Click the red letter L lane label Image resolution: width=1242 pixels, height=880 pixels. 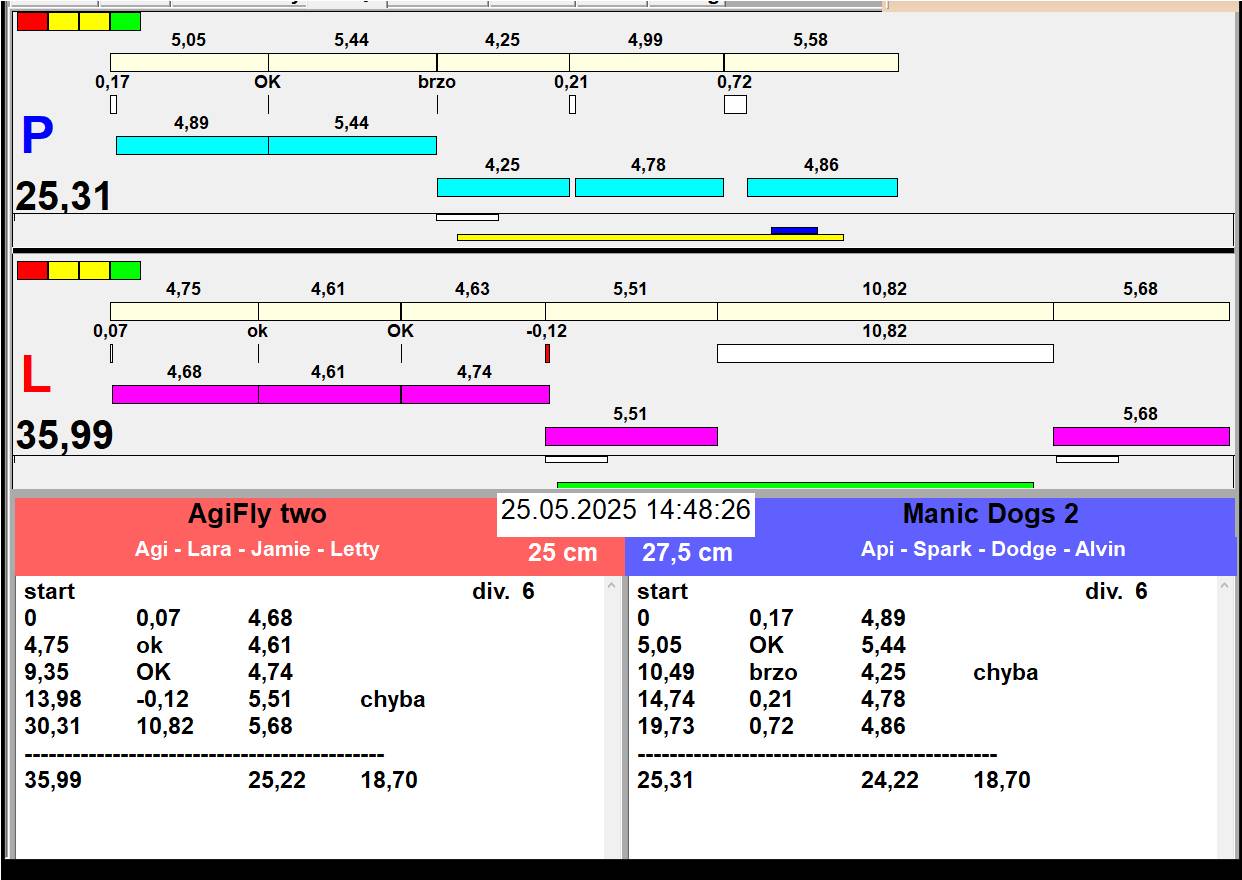point(35,376)
